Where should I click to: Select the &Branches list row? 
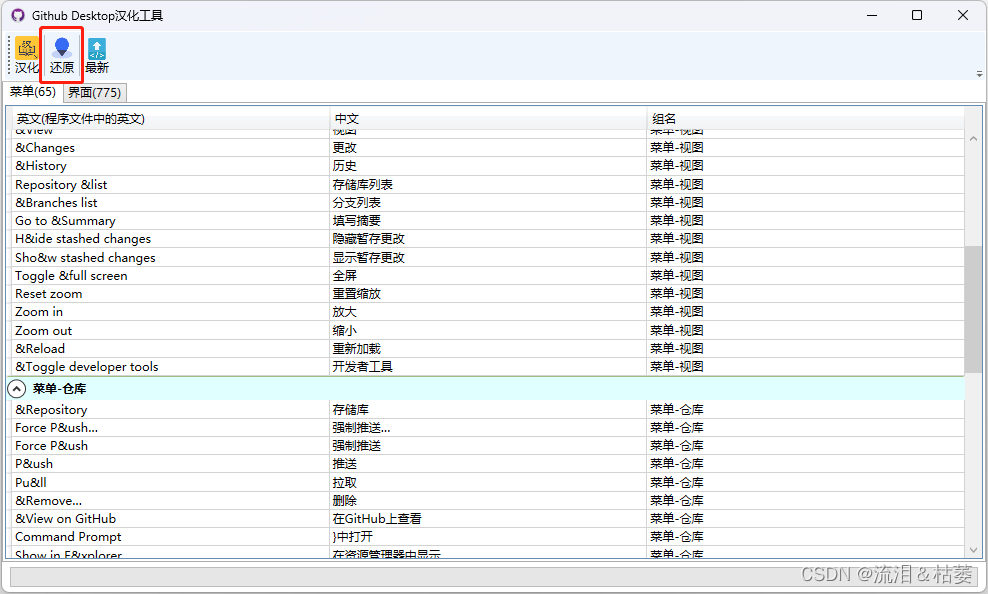[488, 203]
